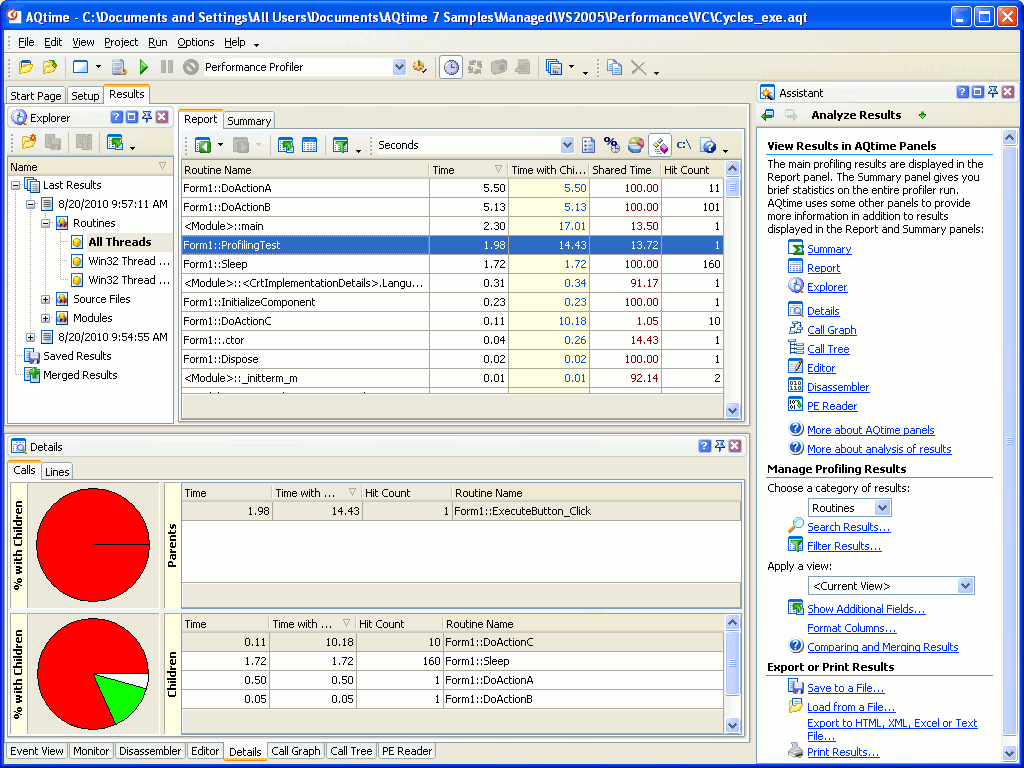Click the filter icon in Report toolbar
This screenshot has width=1024, height=768.
tap(340, 145)
